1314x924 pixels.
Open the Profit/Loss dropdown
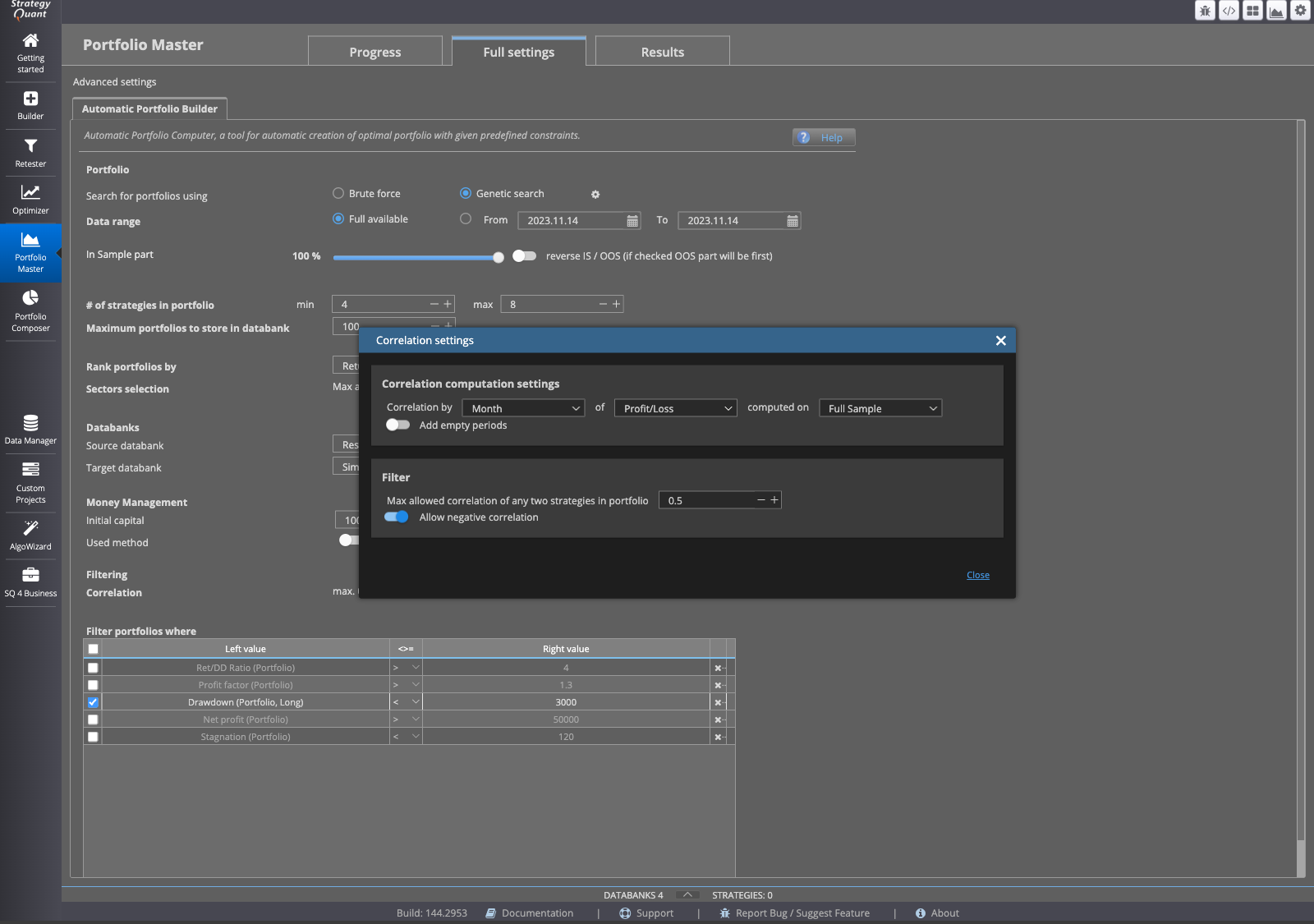coord(675,408)
